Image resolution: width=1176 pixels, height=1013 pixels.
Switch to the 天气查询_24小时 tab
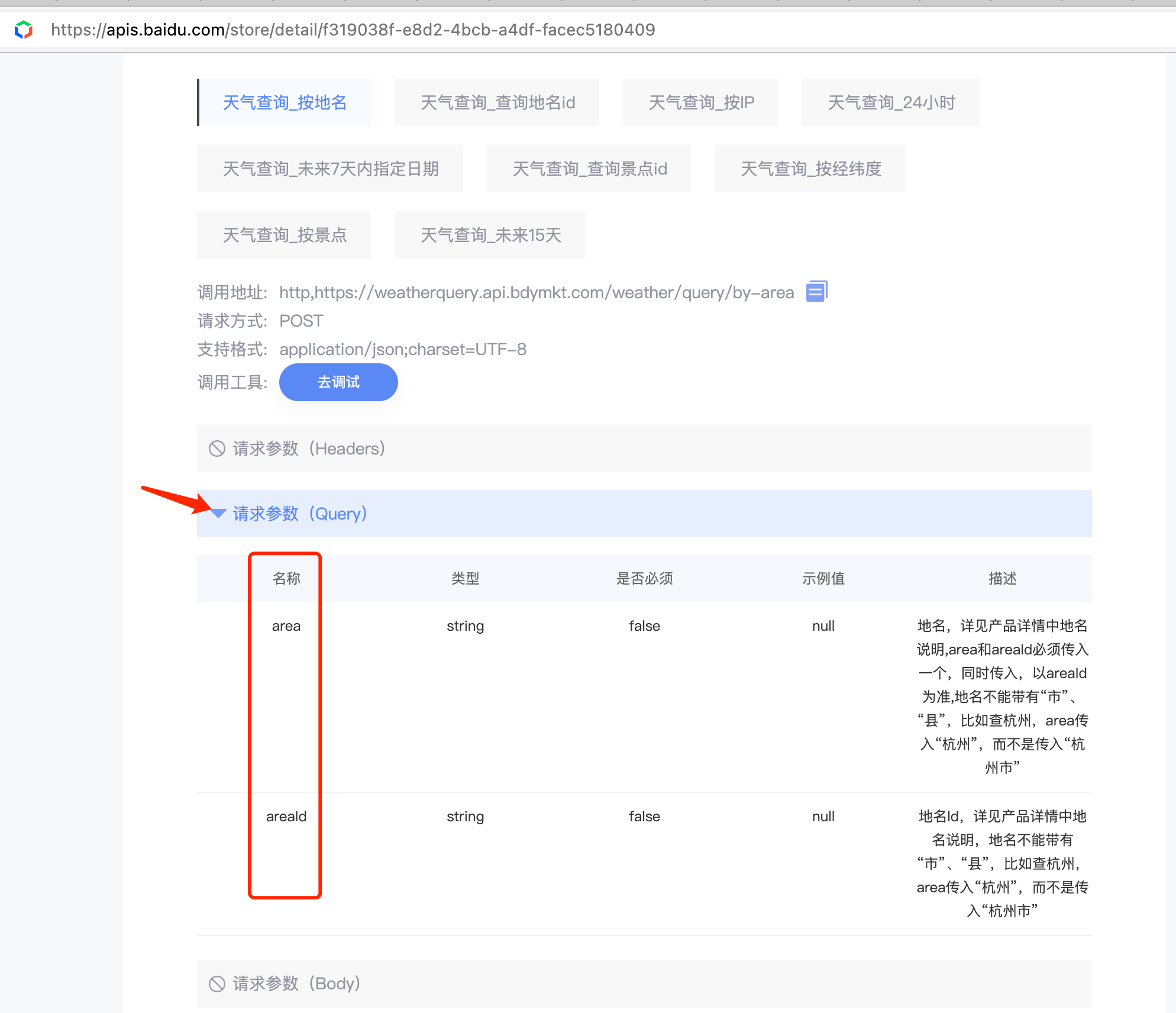tap(891, 102)
